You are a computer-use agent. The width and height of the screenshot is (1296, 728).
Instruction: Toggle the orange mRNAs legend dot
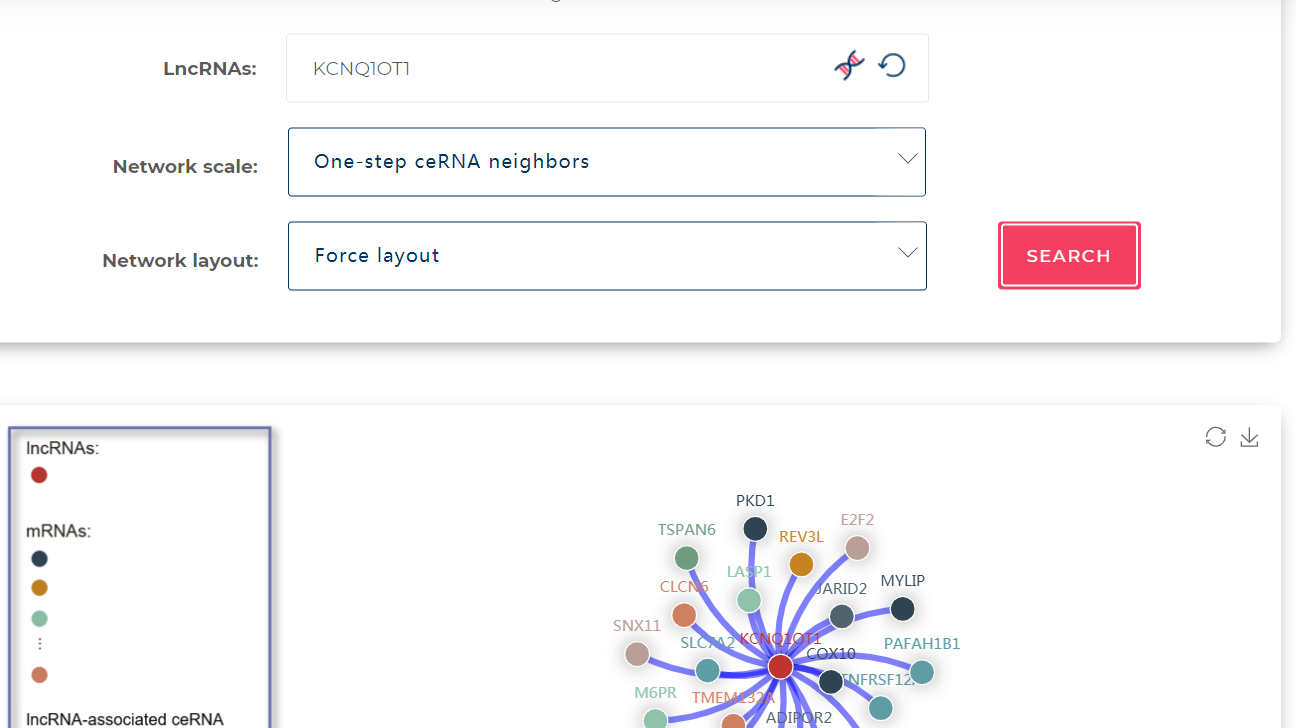(39, 588)
